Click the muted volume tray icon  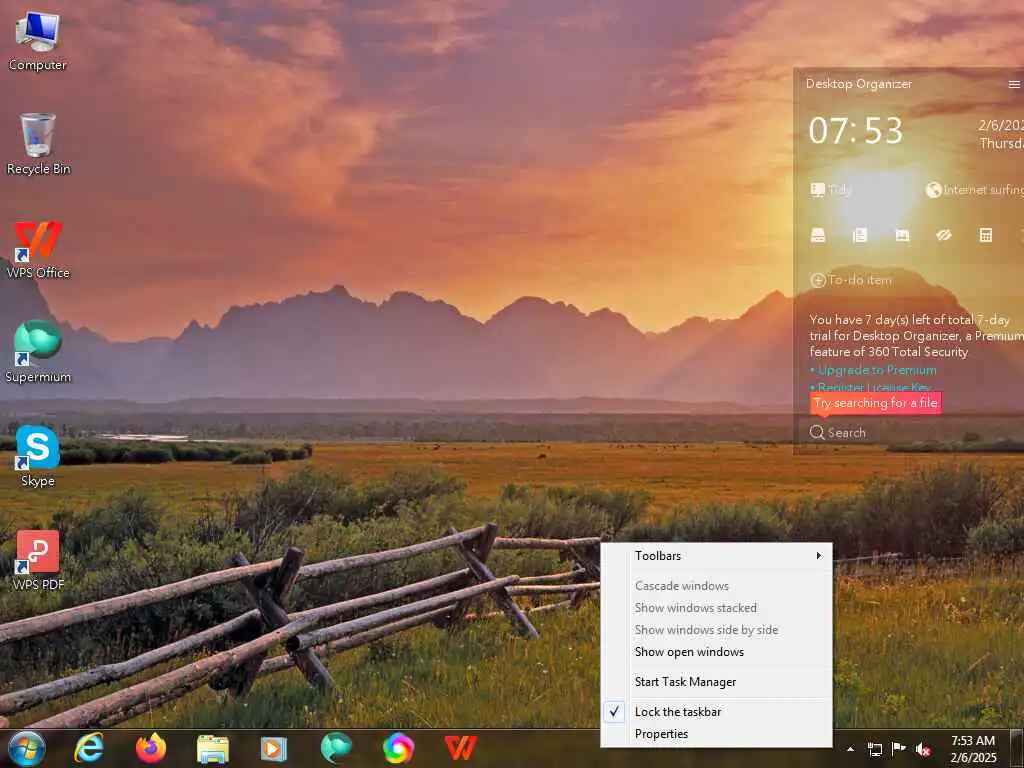(923, 749)
